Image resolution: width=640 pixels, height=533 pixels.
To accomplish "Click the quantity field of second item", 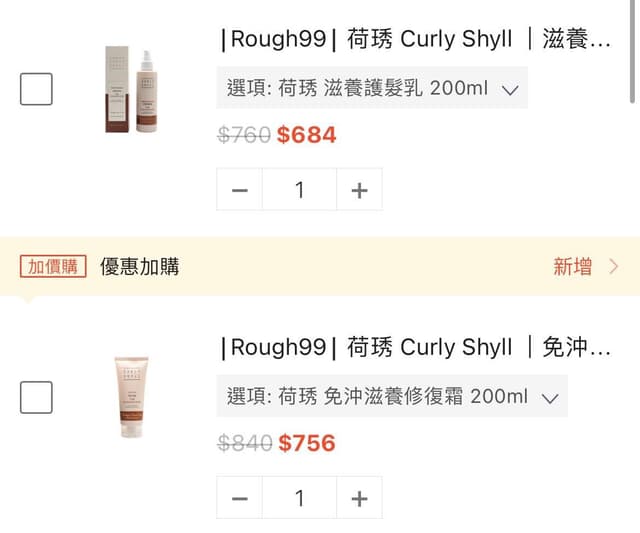I will click(300, 498).
